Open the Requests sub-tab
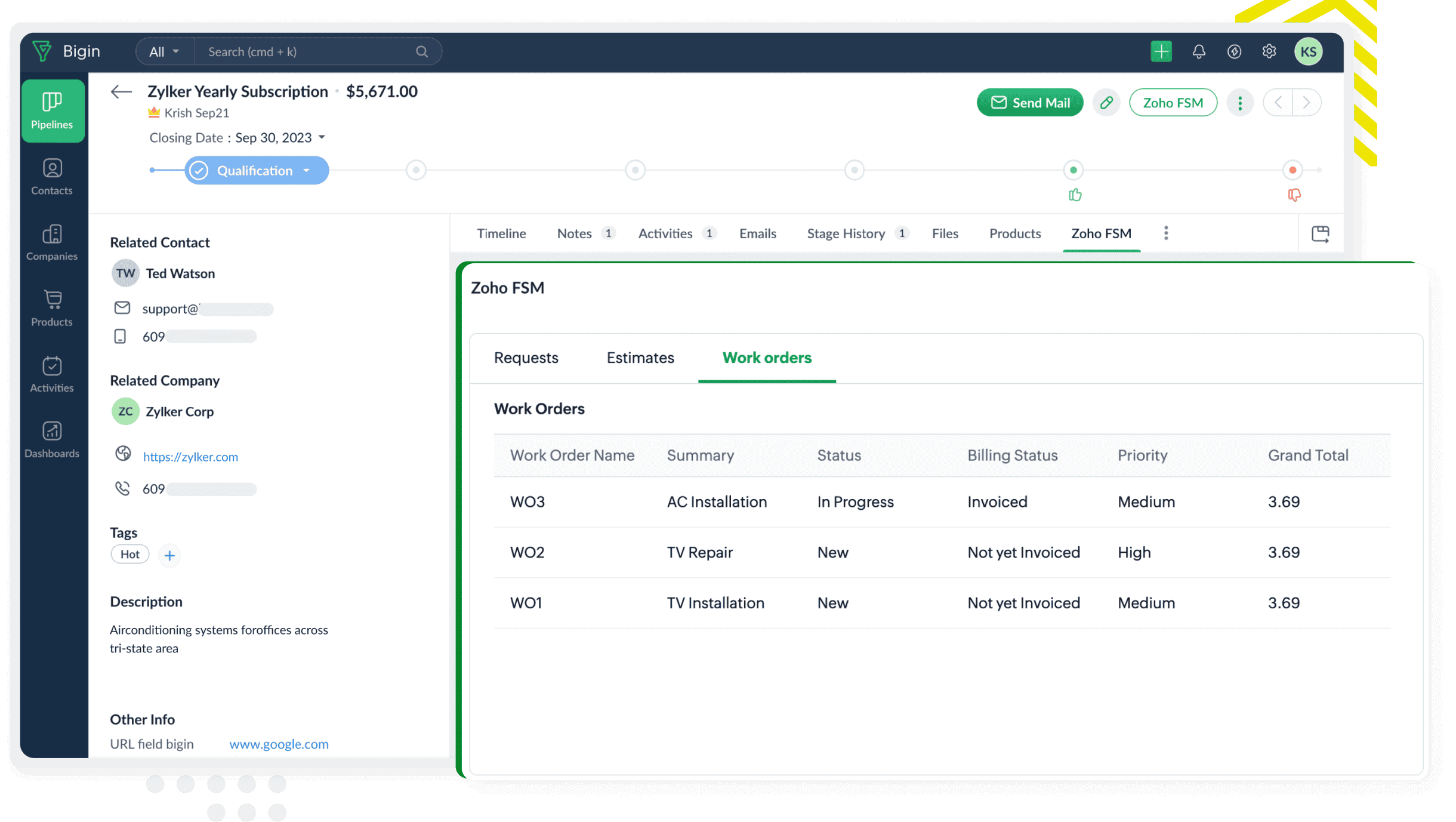 [526, 358]
